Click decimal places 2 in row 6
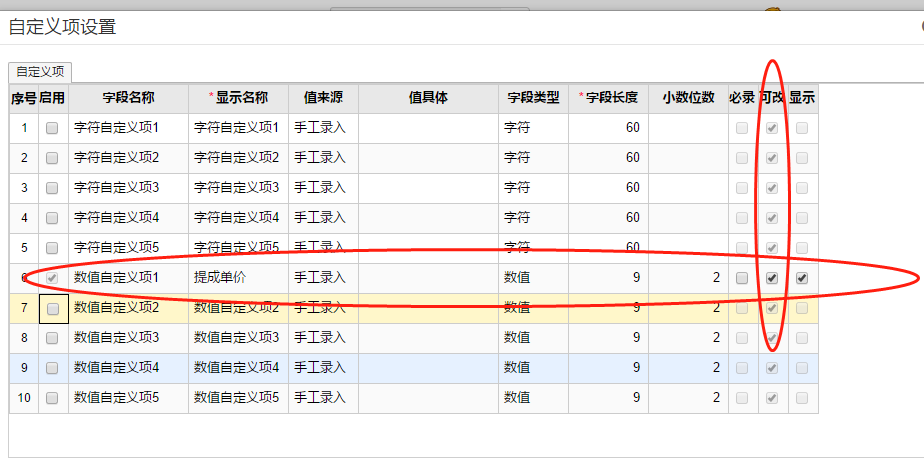 pos(688,278)
